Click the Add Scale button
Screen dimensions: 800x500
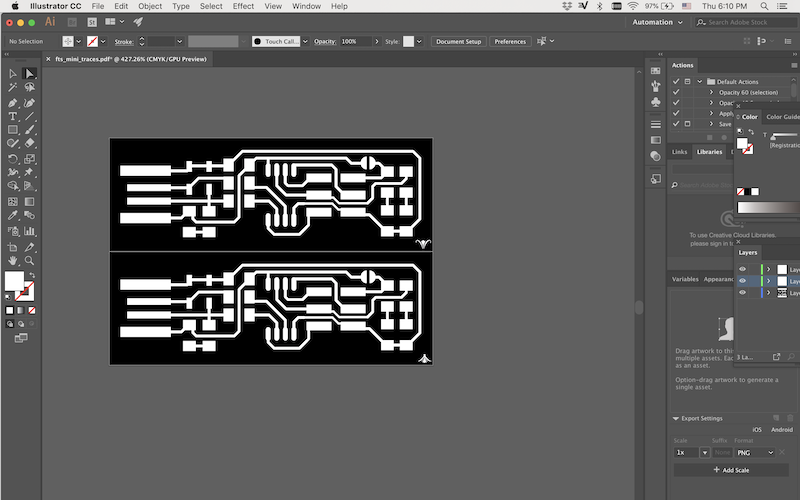pyautogui.click(x=731, y=470)
